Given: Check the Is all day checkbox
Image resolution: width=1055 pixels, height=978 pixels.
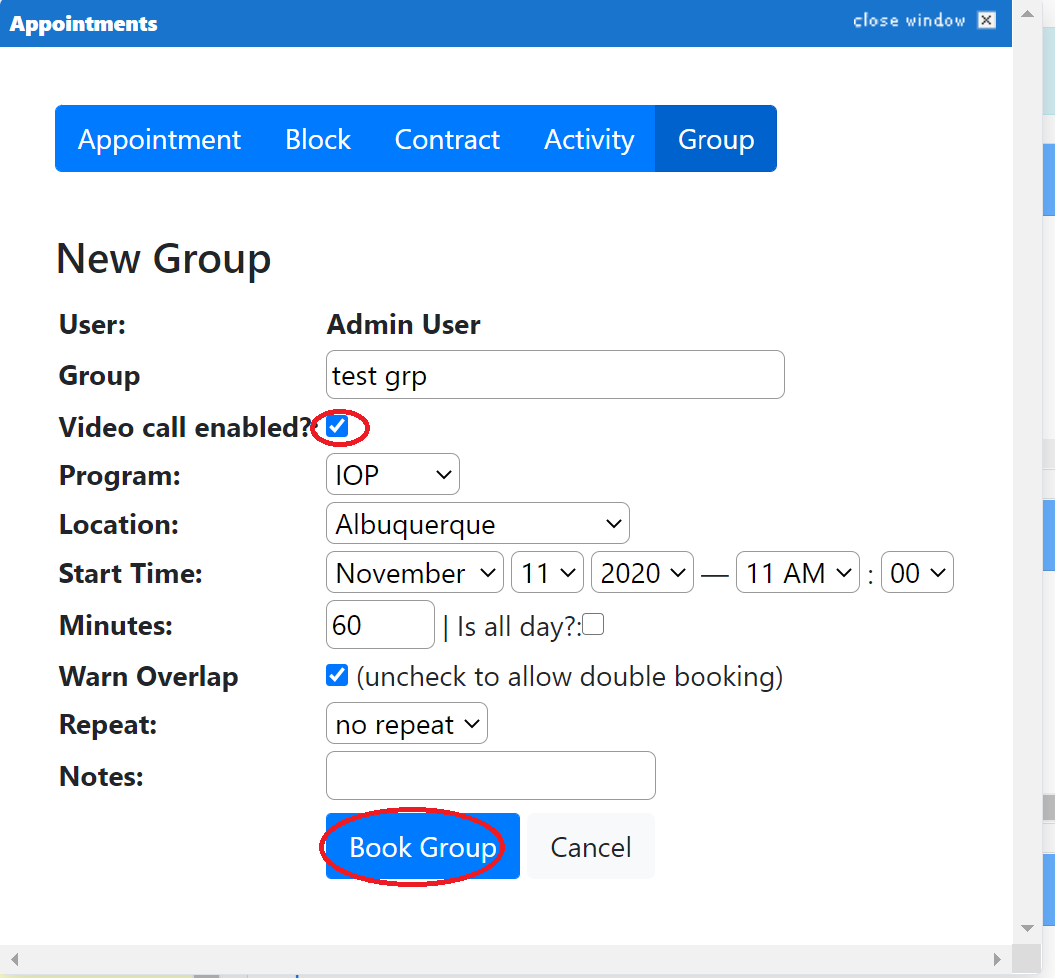Looking at the screenshot, I should [x=593, y=624].
